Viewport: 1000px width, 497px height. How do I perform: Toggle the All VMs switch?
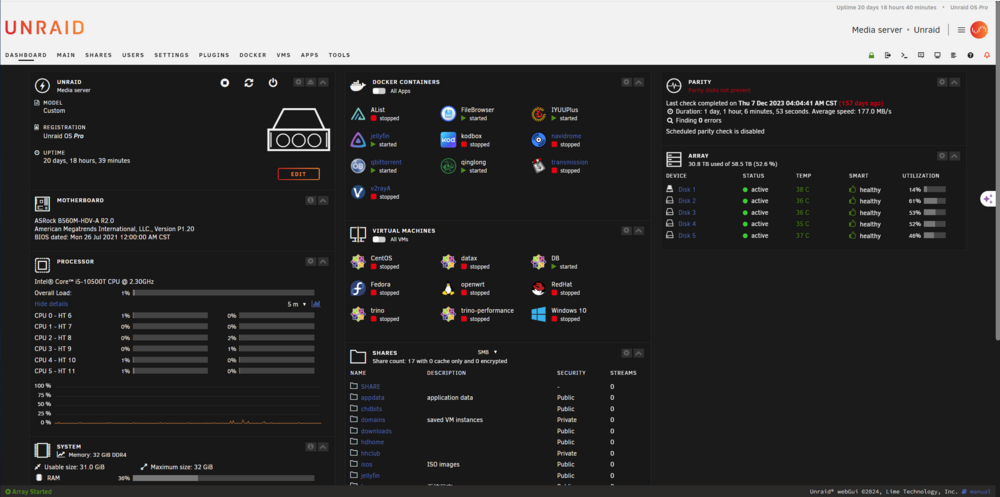379,239
